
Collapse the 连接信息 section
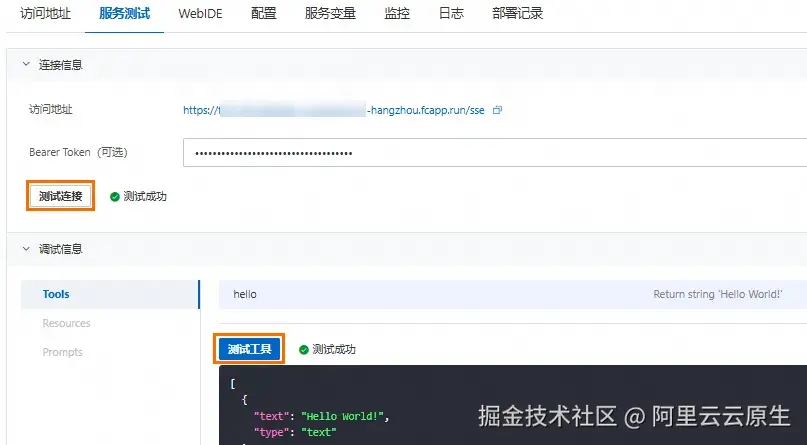26,64
